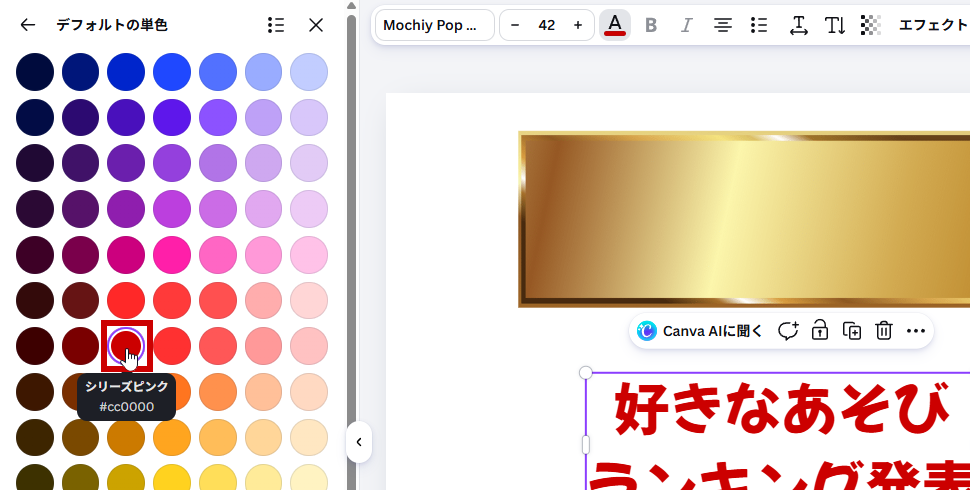Go back from default solid colors panel
970x490 pixels.
click(x=28, y=25)
